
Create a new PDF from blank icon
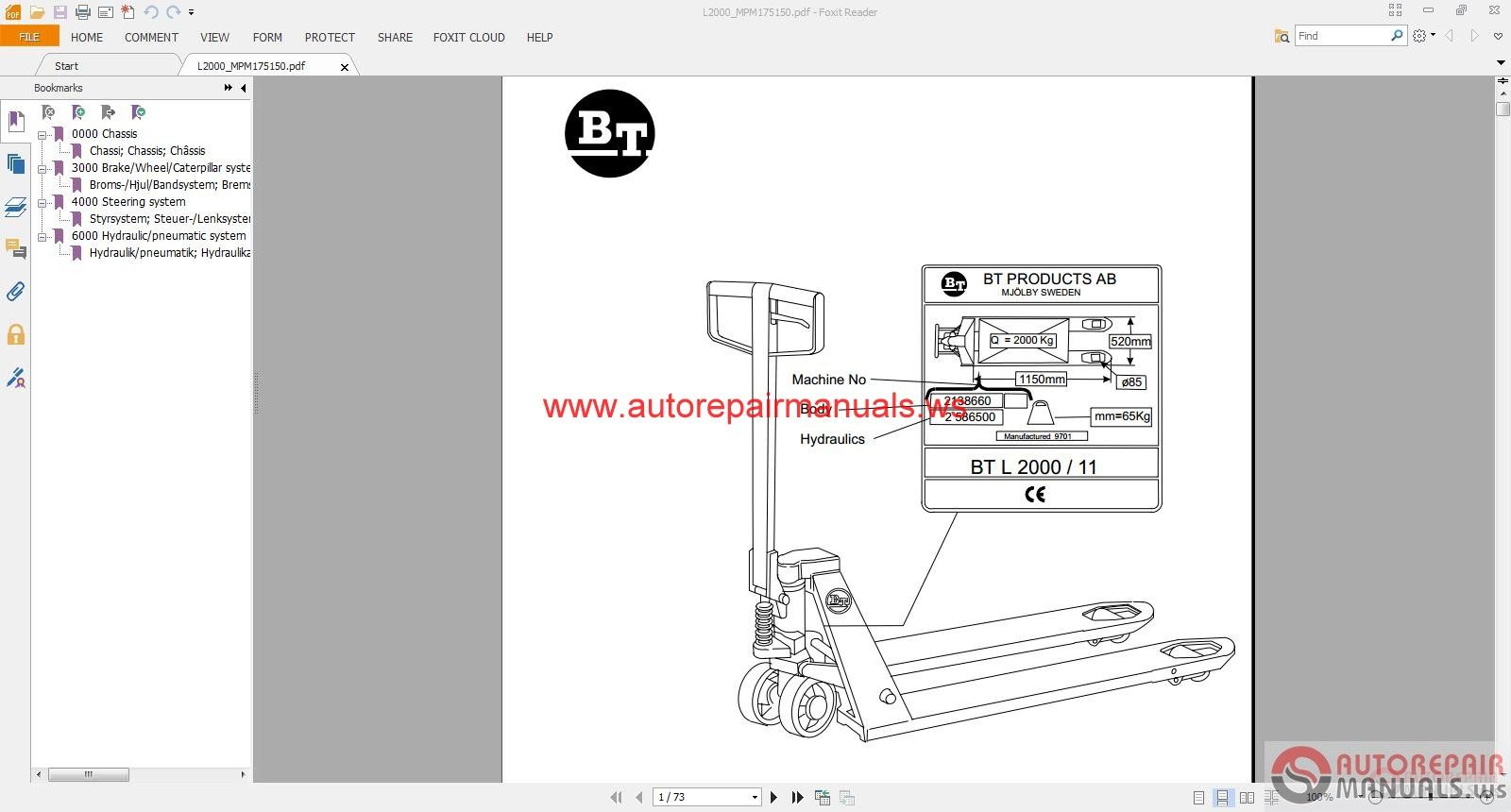point(128,12)
